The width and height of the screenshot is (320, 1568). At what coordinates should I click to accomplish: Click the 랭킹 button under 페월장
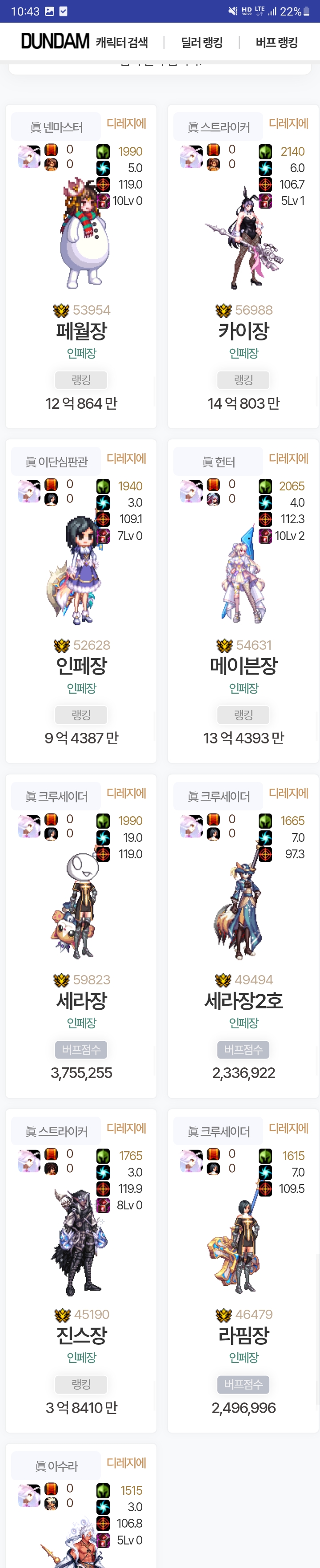click(x=81, y=380)
